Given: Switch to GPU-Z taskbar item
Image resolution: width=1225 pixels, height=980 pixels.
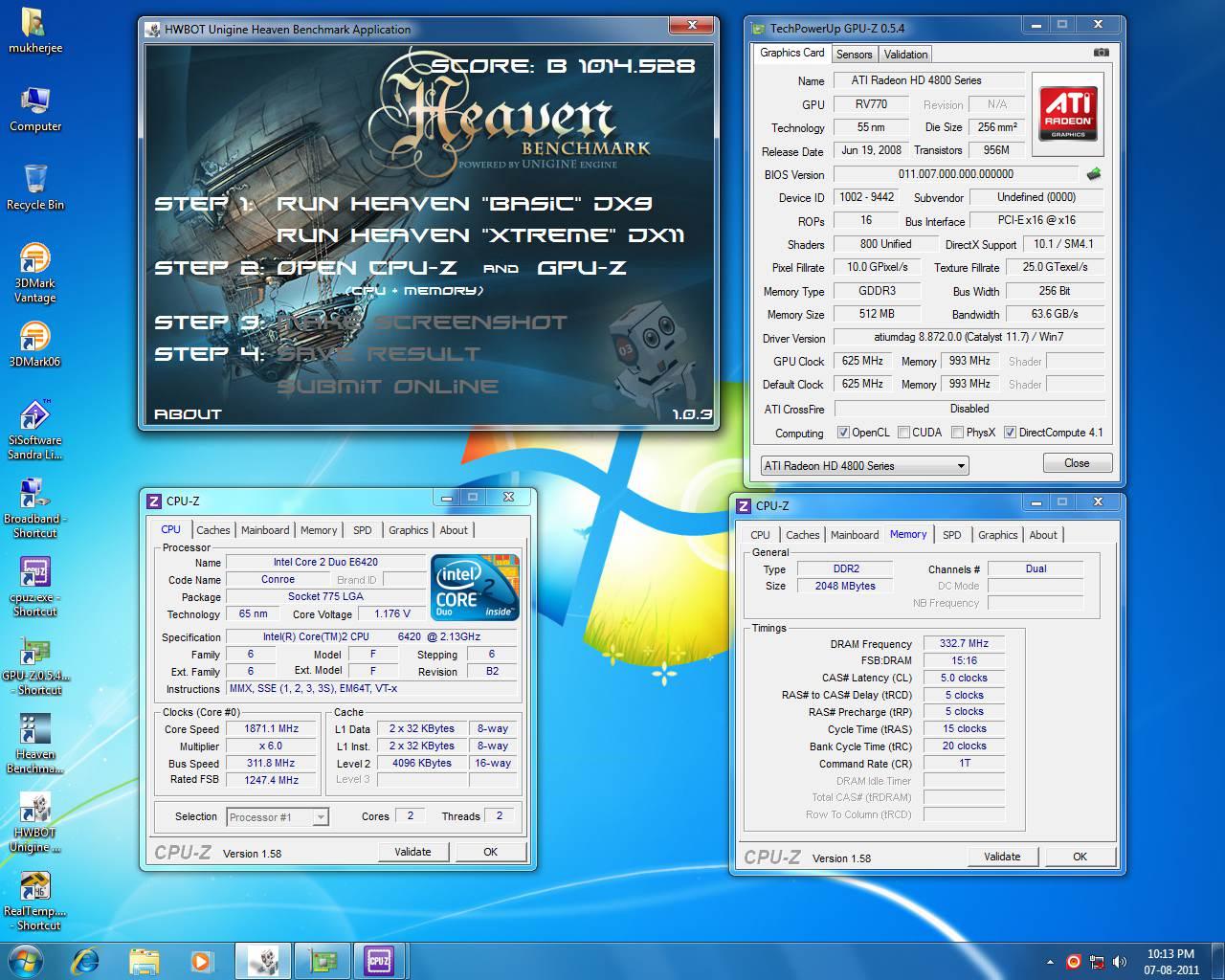Looking at the screenshot, I should pos(323,960).
